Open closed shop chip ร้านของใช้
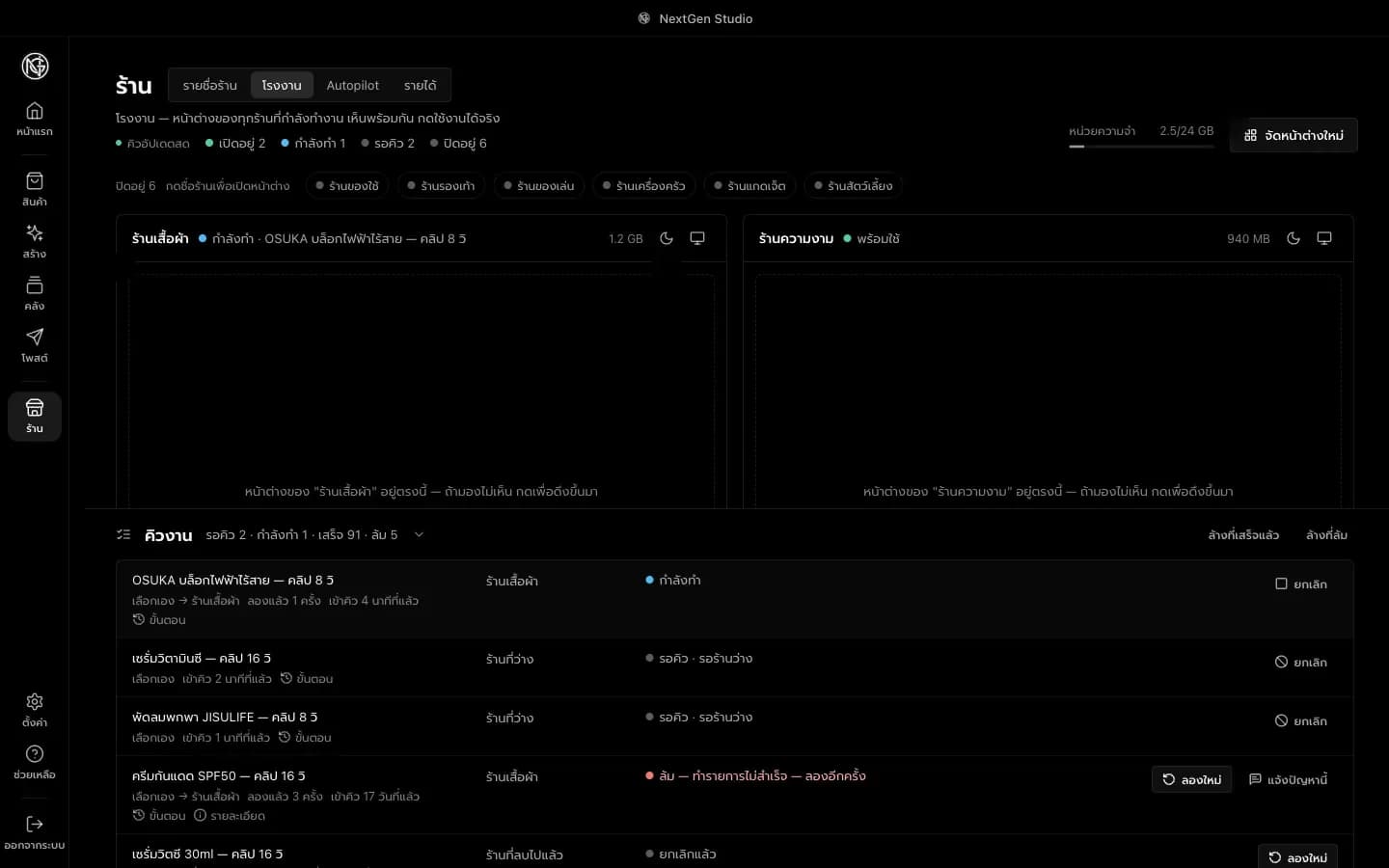 [347, 185]
